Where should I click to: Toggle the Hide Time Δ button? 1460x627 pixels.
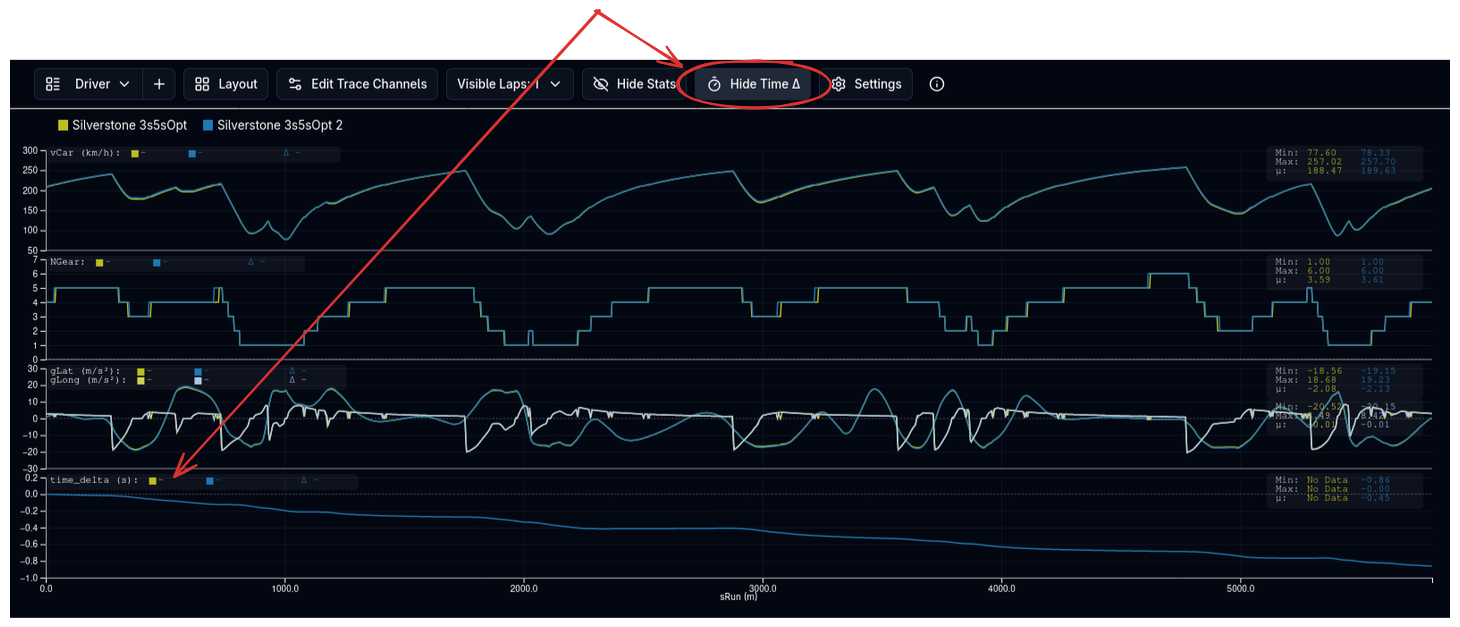point(753,84)
